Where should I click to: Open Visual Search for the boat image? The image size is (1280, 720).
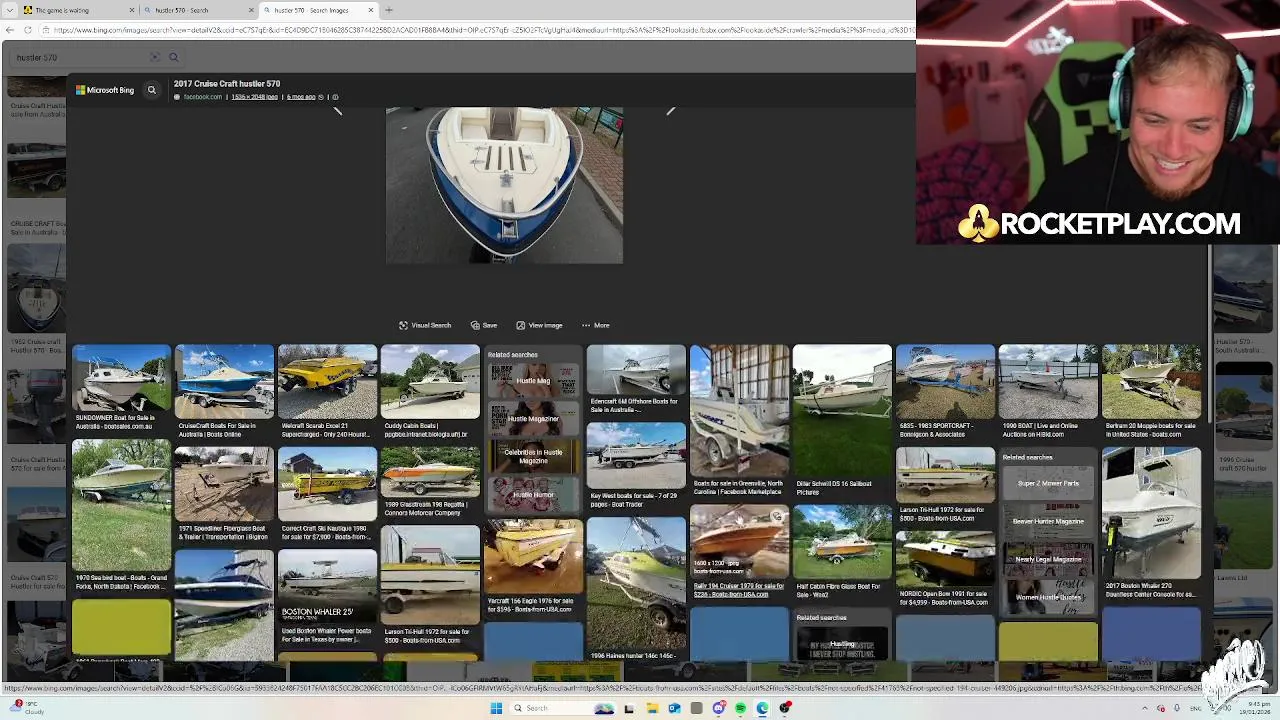[425, 325]
